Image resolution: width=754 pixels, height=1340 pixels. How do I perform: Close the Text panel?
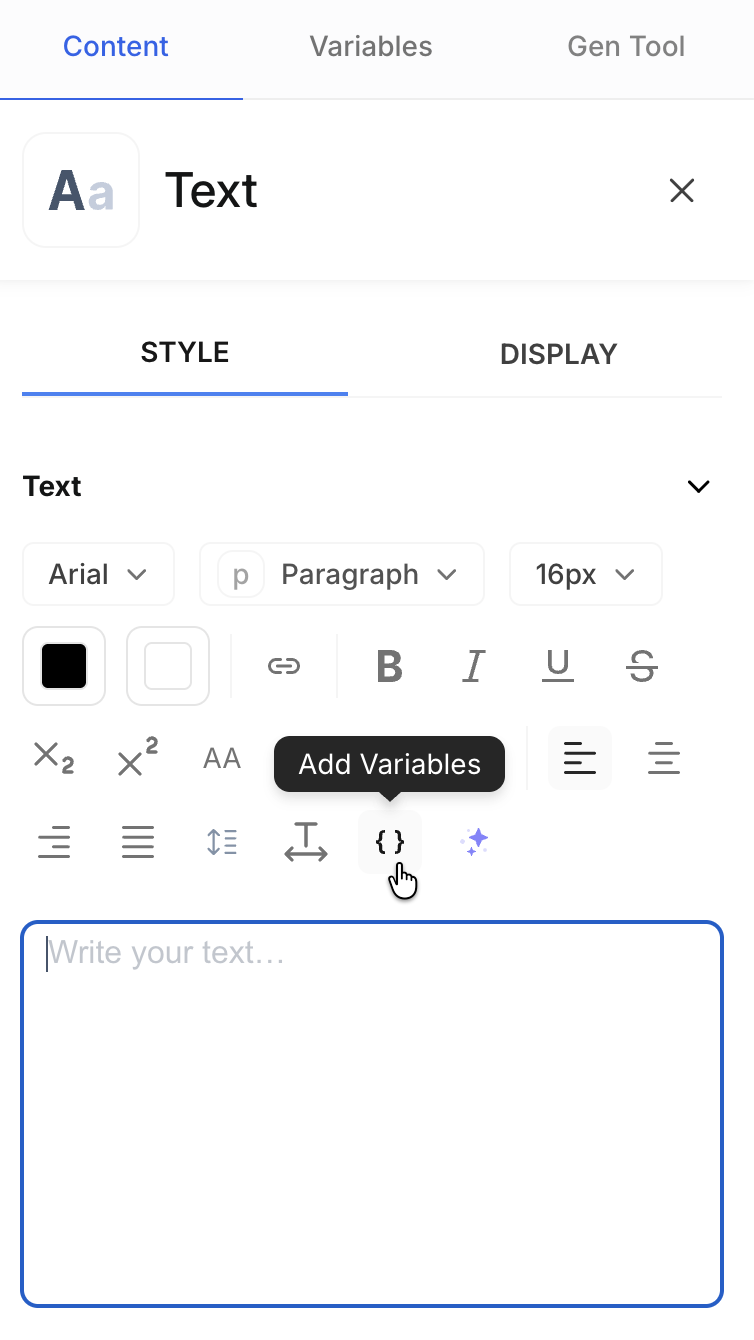(x=682, y=190)
